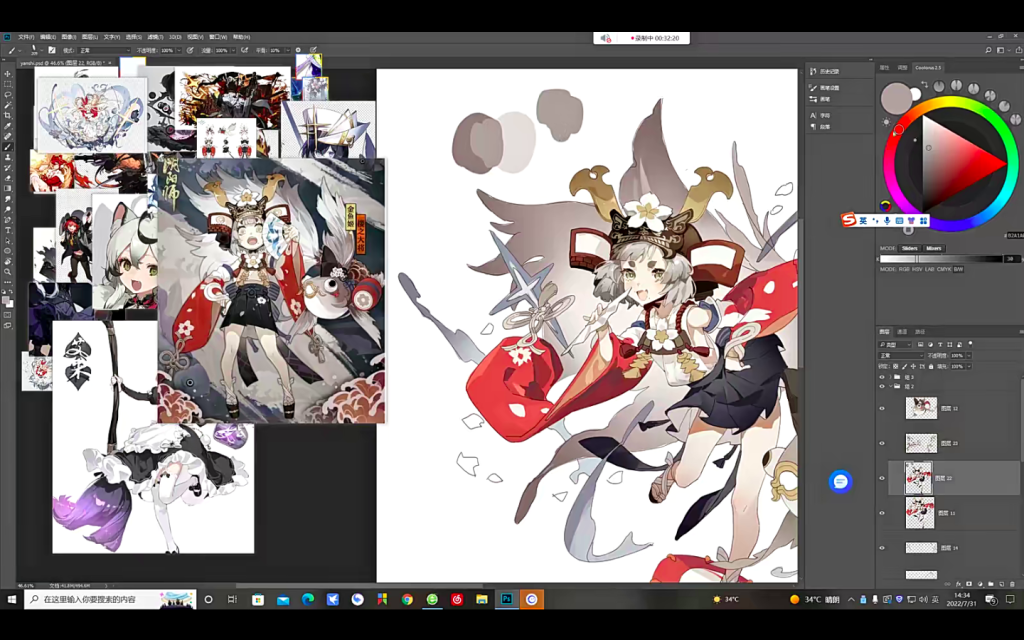Hide layer 图层 22 with eye icon

(881, 478)
